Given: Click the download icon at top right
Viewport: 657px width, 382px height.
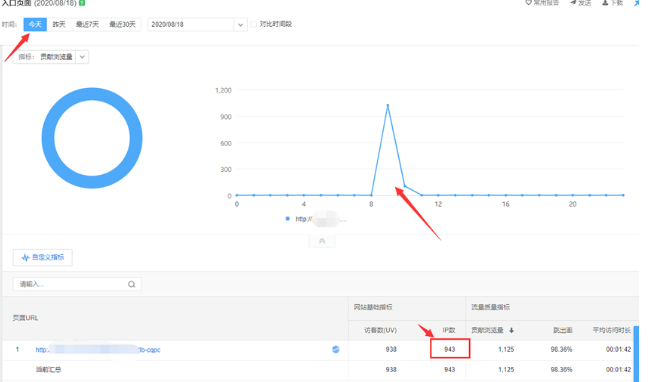Looking at the screenshot, I should (605, 3).
